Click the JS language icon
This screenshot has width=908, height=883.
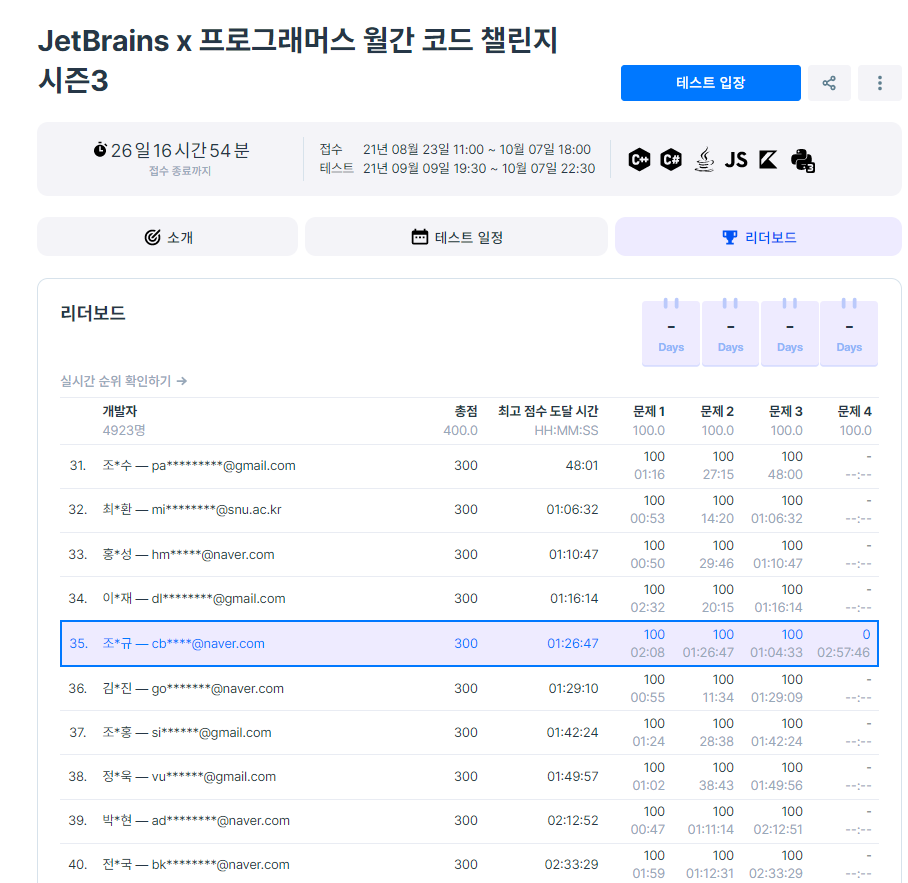736,160
